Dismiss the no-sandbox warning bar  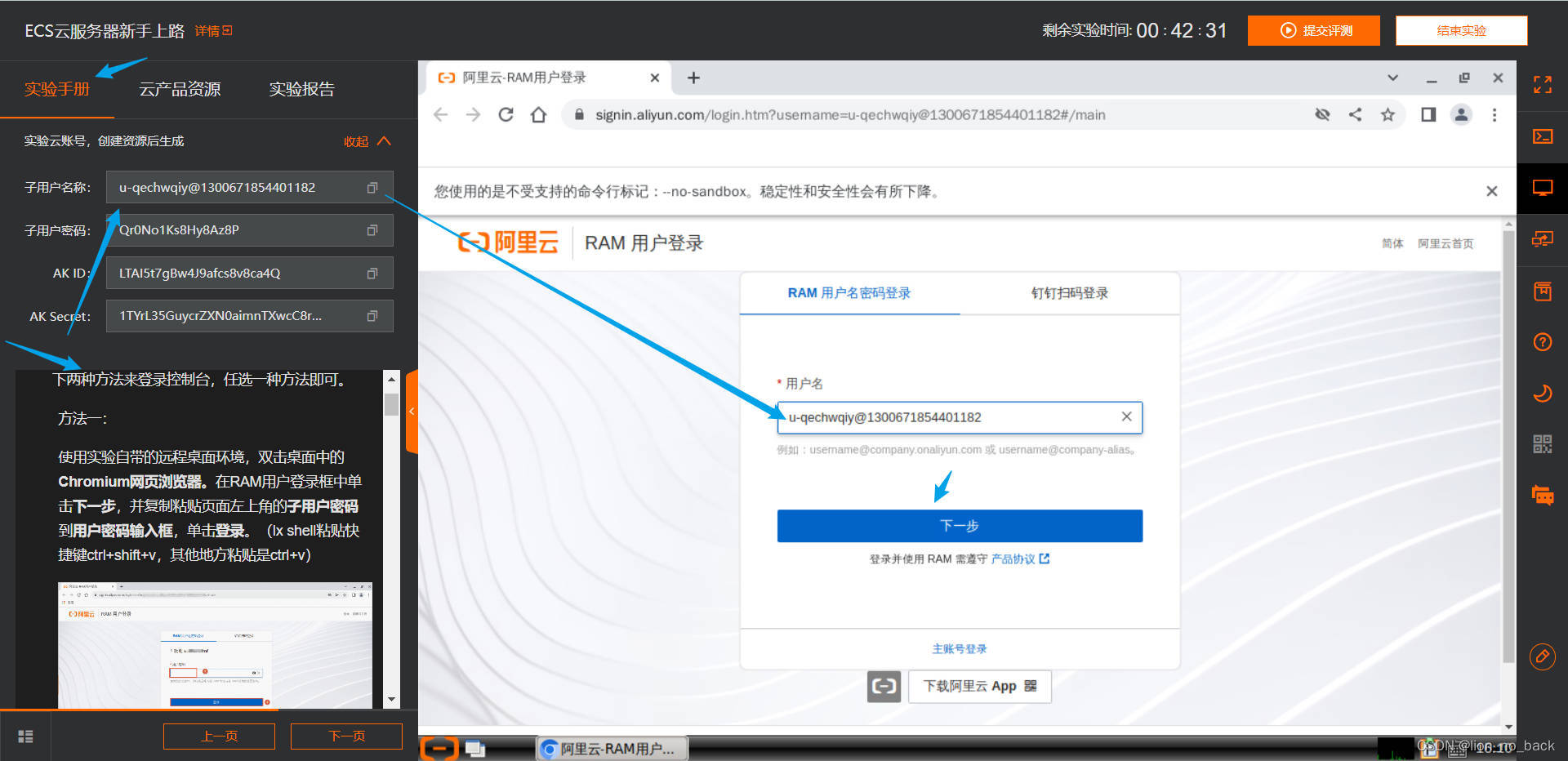coord(1492,191)
